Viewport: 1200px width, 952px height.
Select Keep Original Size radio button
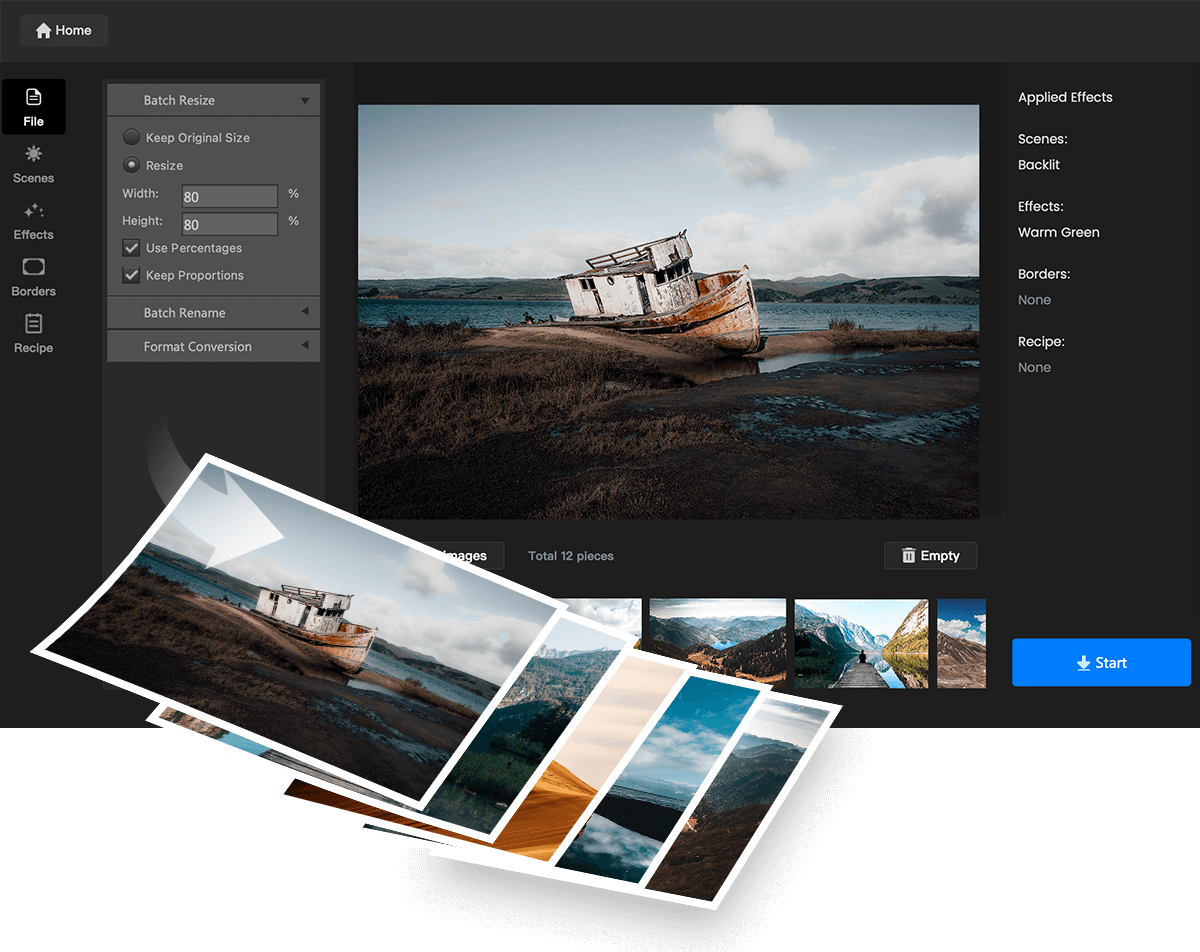point(131,137)
